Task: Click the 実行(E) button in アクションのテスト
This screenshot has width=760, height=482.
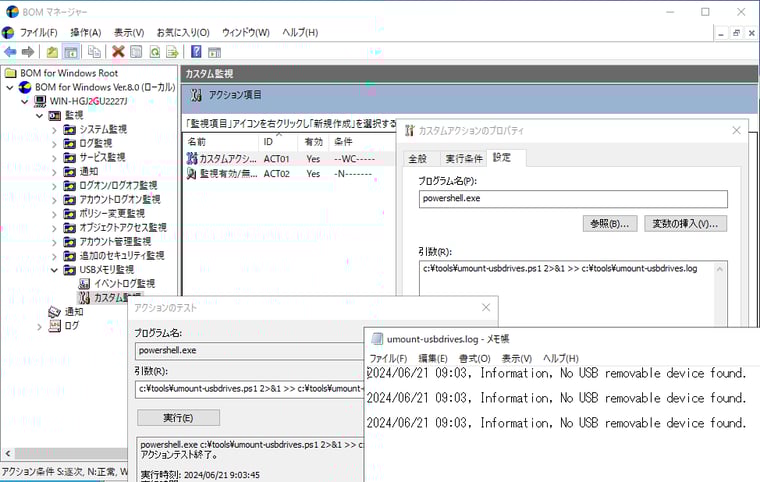Action: [x=178, y=418]
